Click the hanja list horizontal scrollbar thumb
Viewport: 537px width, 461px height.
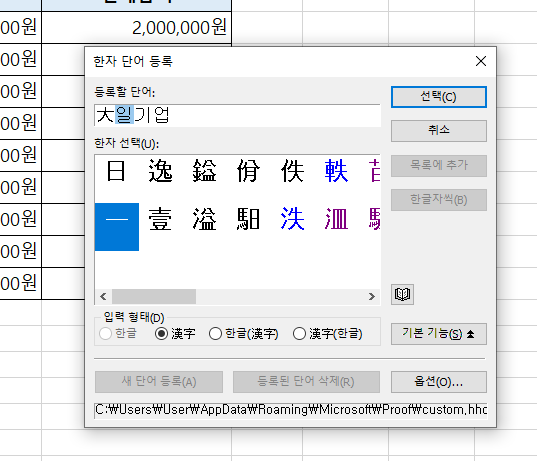click(154, 296)
